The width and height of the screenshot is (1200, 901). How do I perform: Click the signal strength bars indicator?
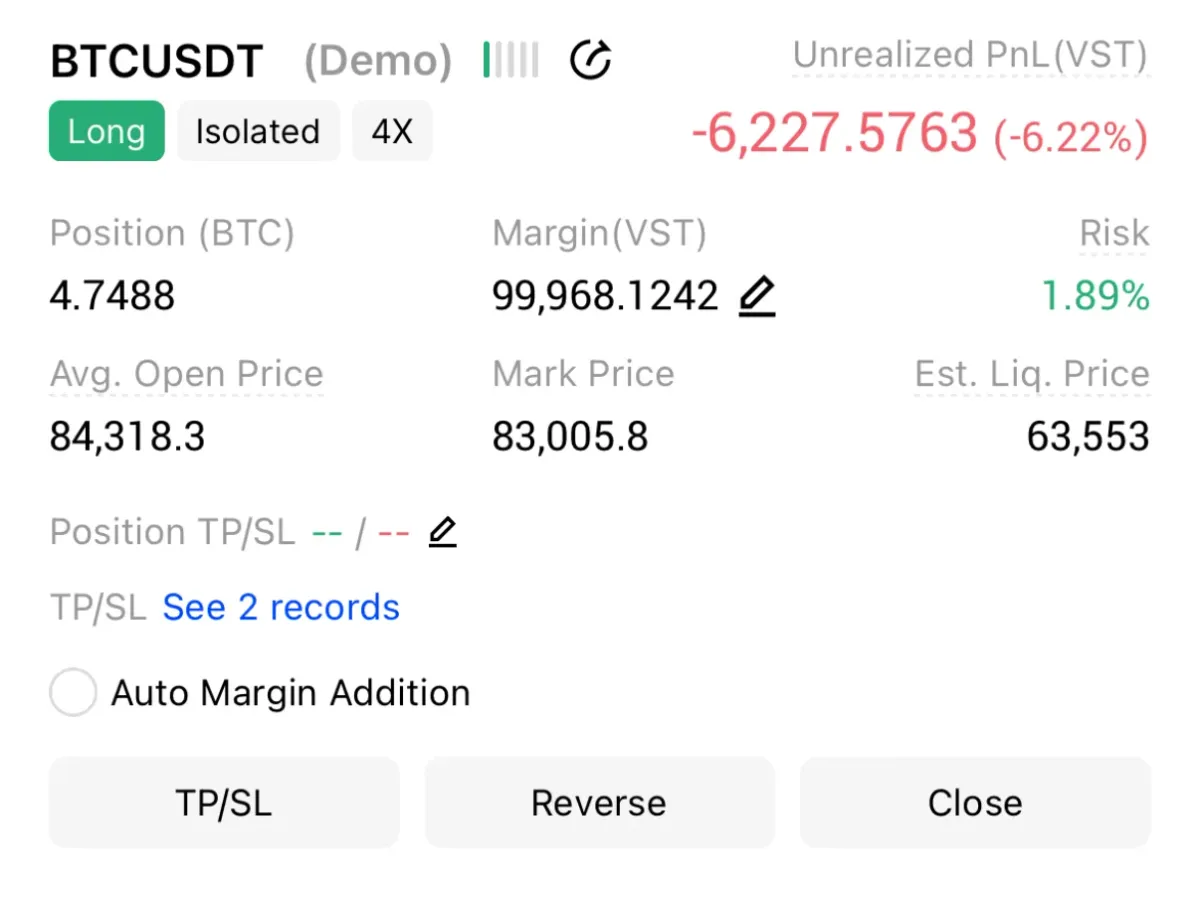pos(511,60)
